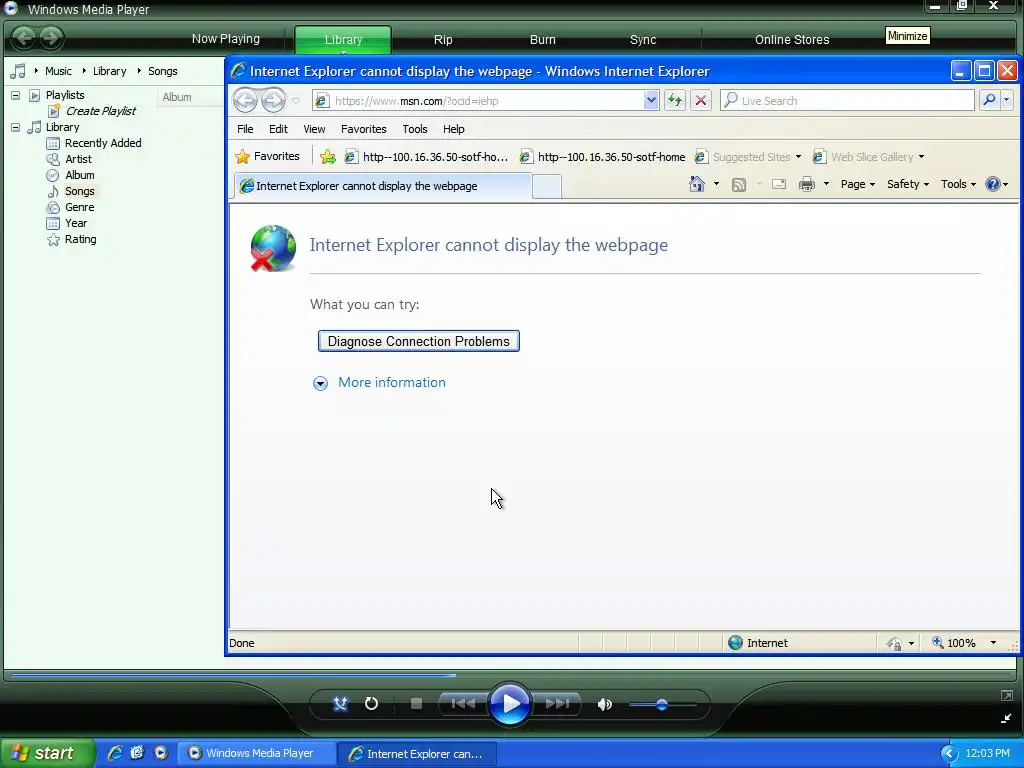Expand the Suggested Sites dropdown
Screen dimensions: 1024x768
(798, 157)
